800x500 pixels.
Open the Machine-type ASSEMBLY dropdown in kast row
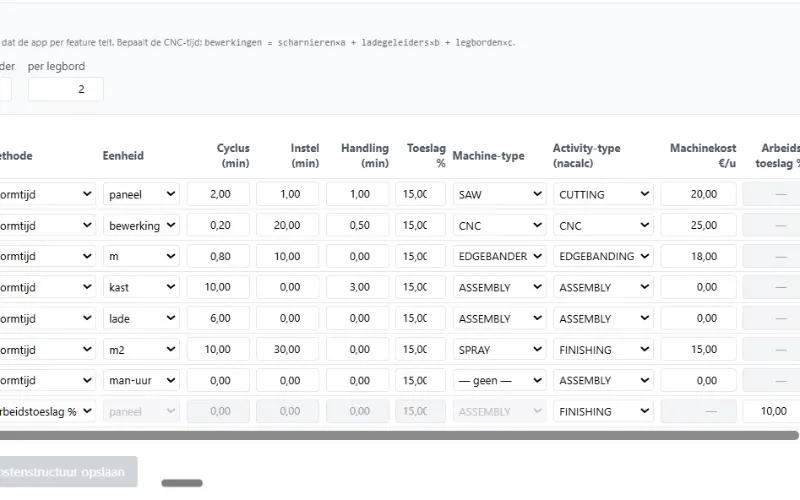coord(499,287)
